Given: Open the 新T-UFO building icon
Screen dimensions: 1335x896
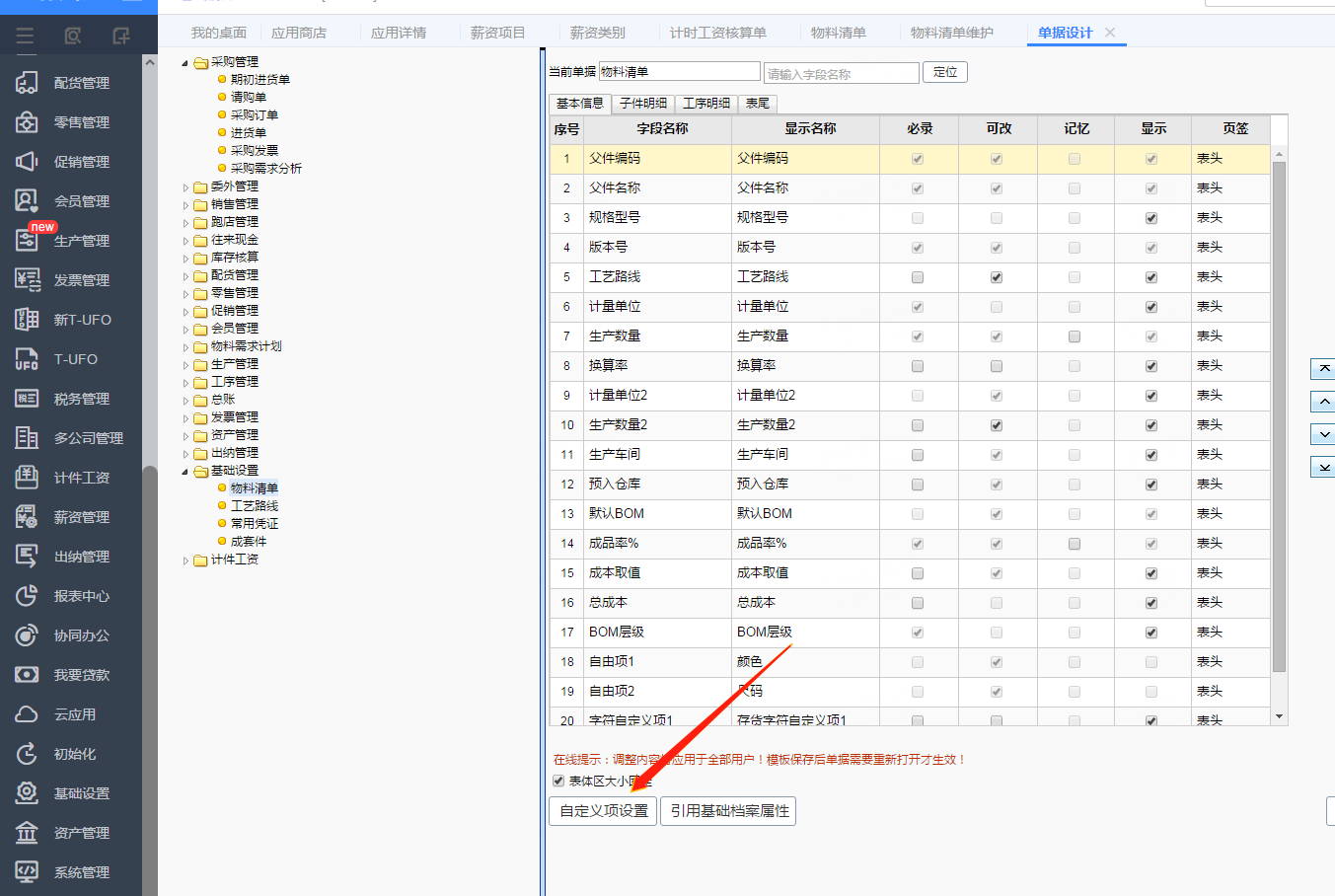Looking at the screenshot, I should pyautogui.click(x=27, y=320).
